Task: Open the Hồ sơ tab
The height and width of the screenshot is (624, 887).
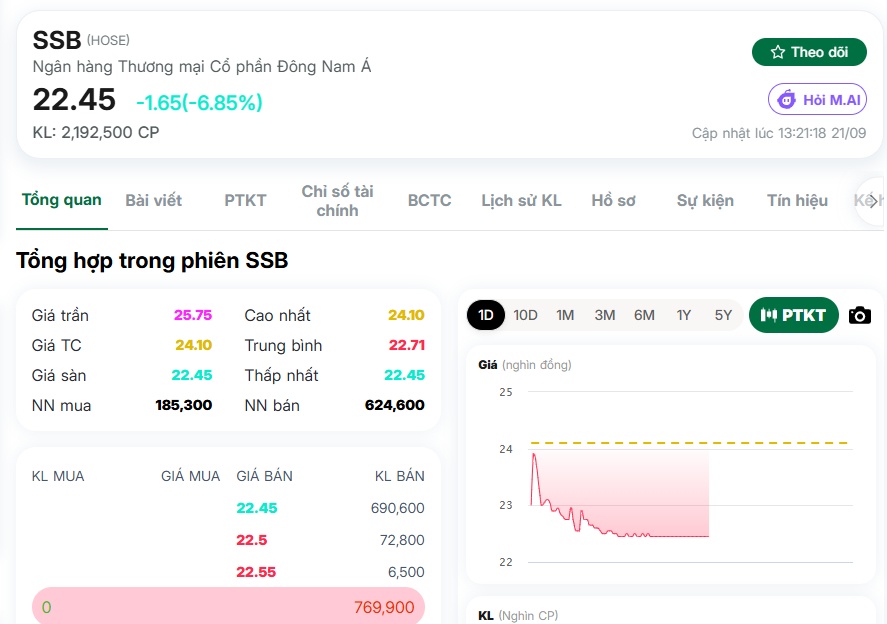Action: 613,200
